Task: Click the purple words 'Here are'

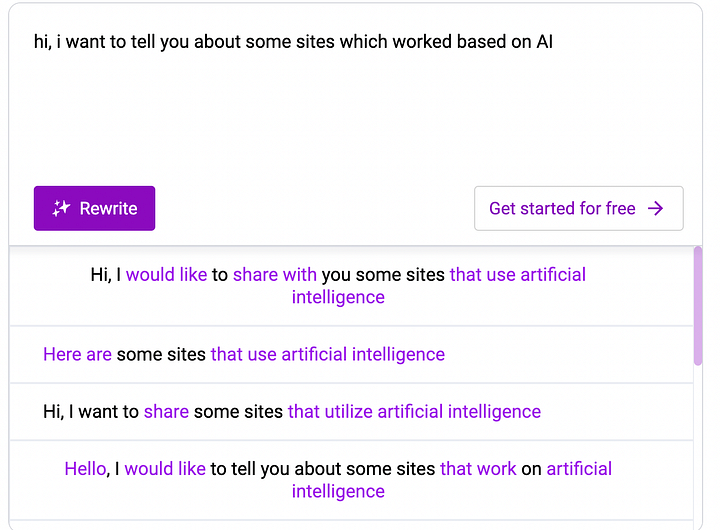Action: coord(77,355)
